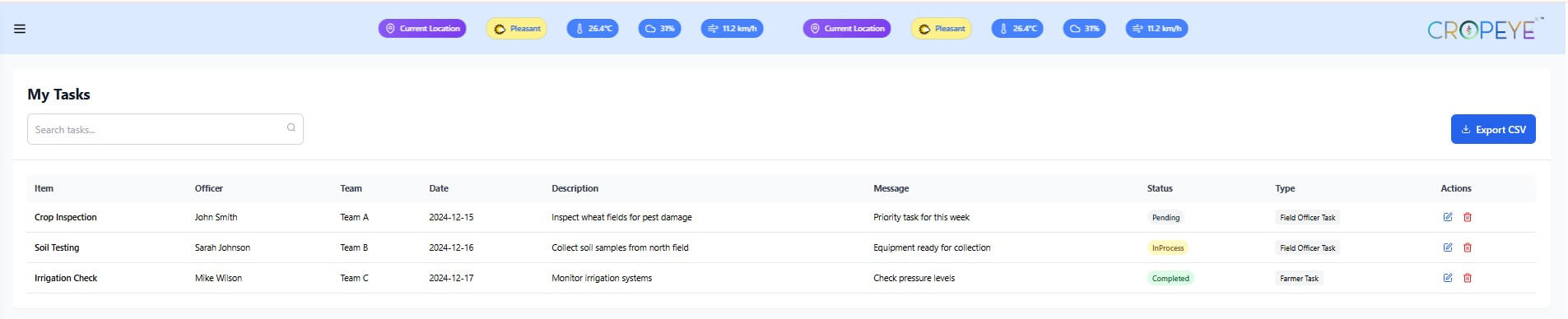Select the Soil Testing item cell
Viewport: 1568px width, 319px height.
click(x=57, y=247)
